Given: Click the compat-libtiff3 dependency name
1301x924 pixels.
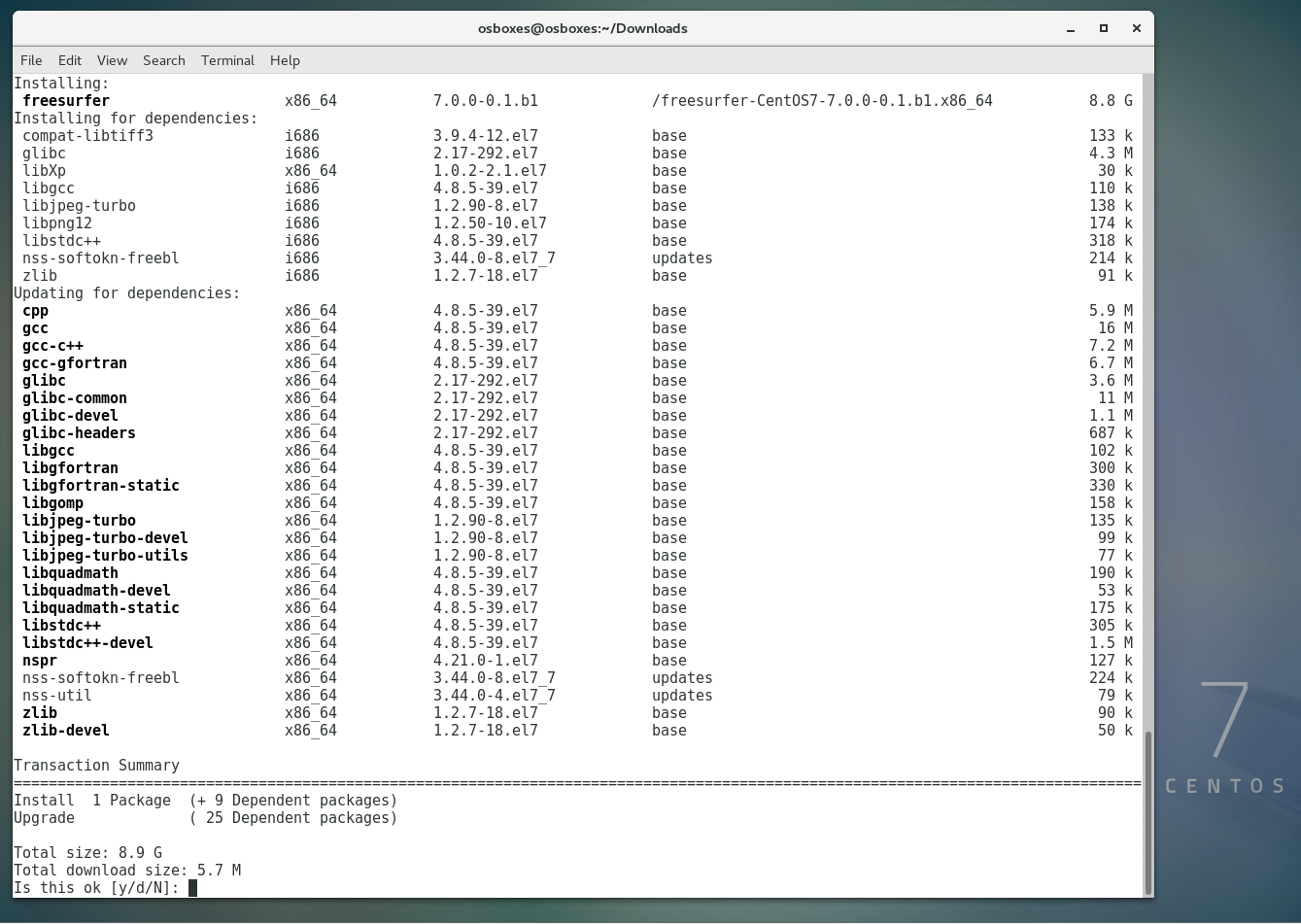Looking at the screenshot, I should pyautogui.click(x=87, y=136).
